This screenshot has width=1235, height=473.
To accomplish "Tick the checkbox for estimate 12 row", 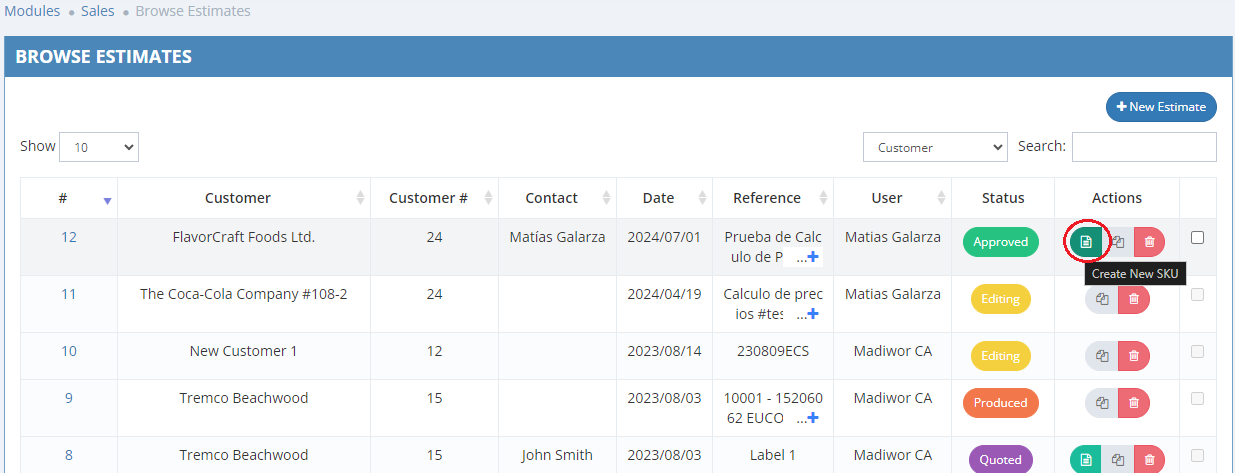I will (x=1198, y=238).
